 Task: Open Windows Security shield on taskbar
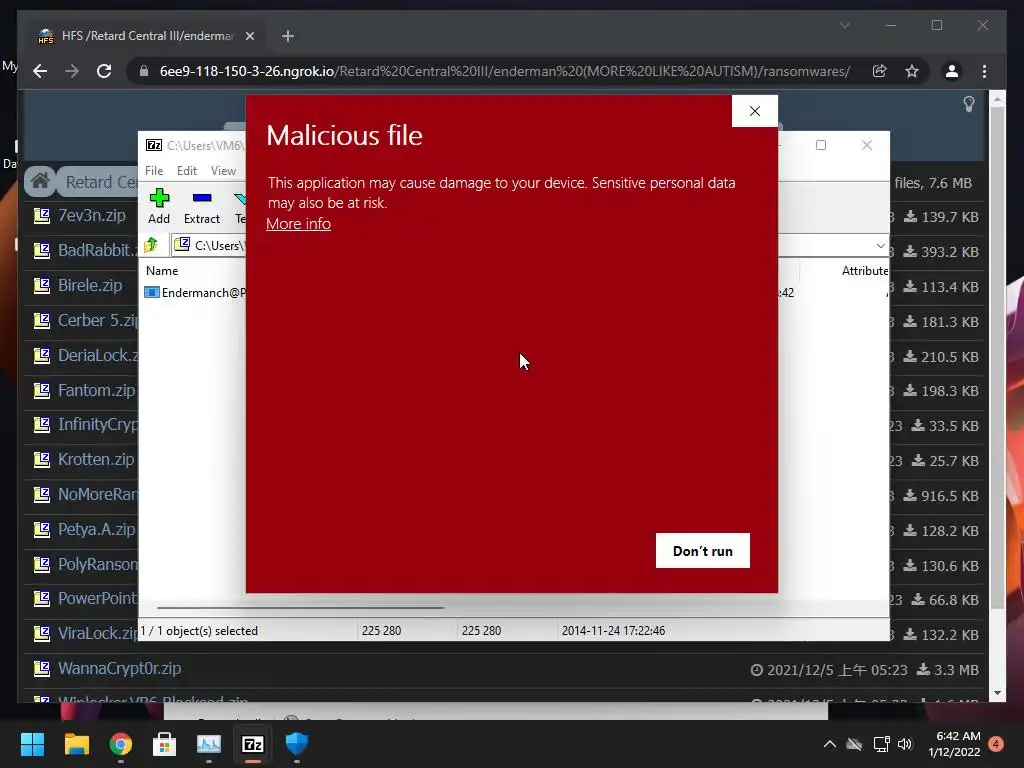point(296,744)
